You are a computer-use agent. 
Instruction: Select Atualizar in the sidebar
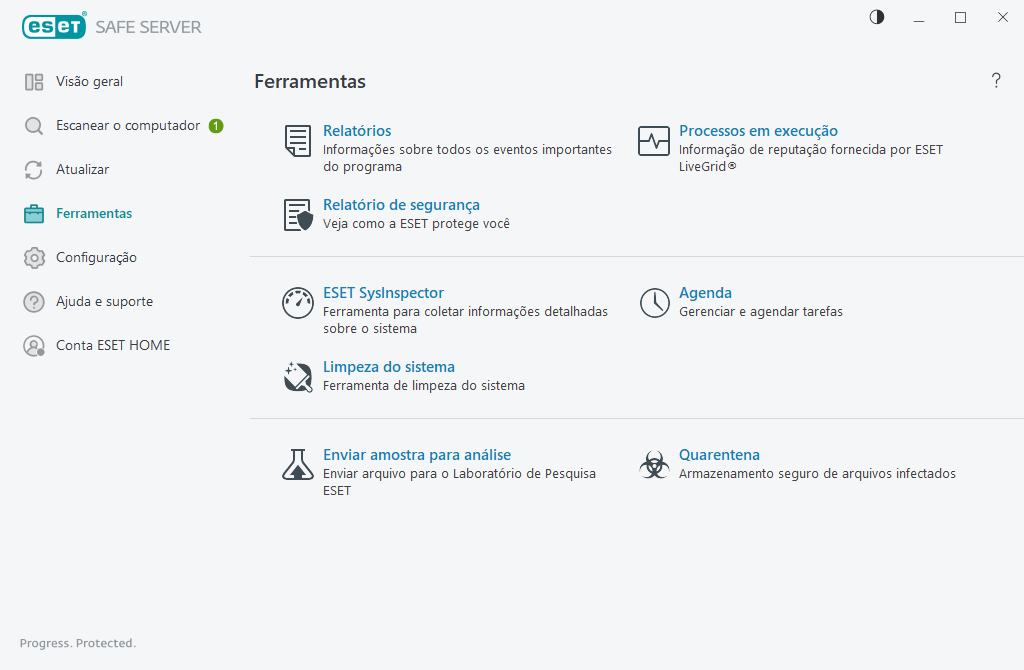point(82,170)
